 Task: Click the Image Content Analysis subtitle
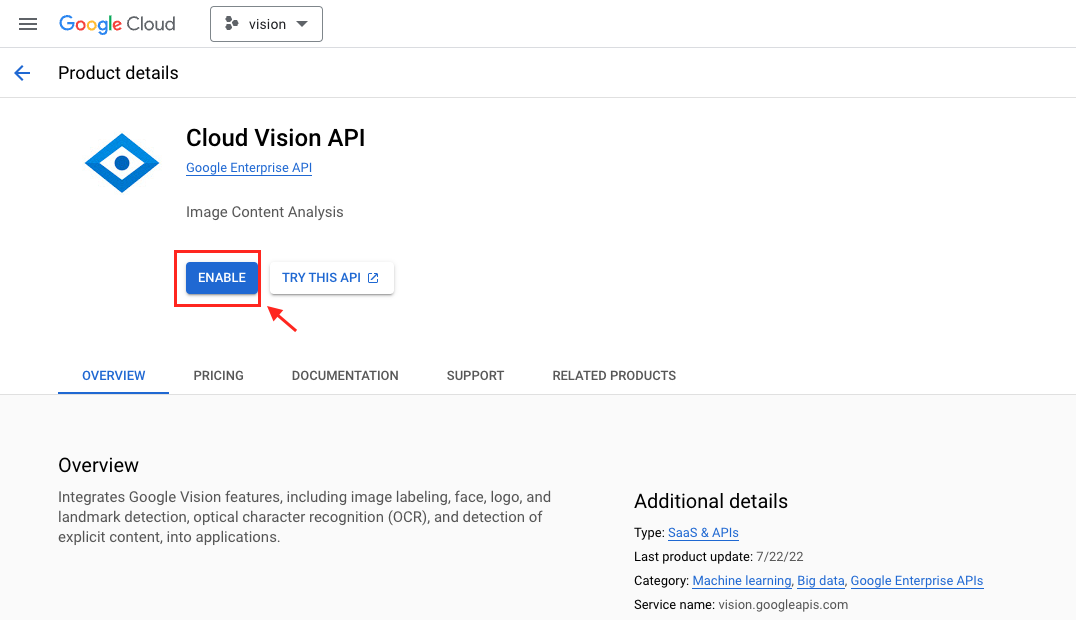click(x=264, y=212)
